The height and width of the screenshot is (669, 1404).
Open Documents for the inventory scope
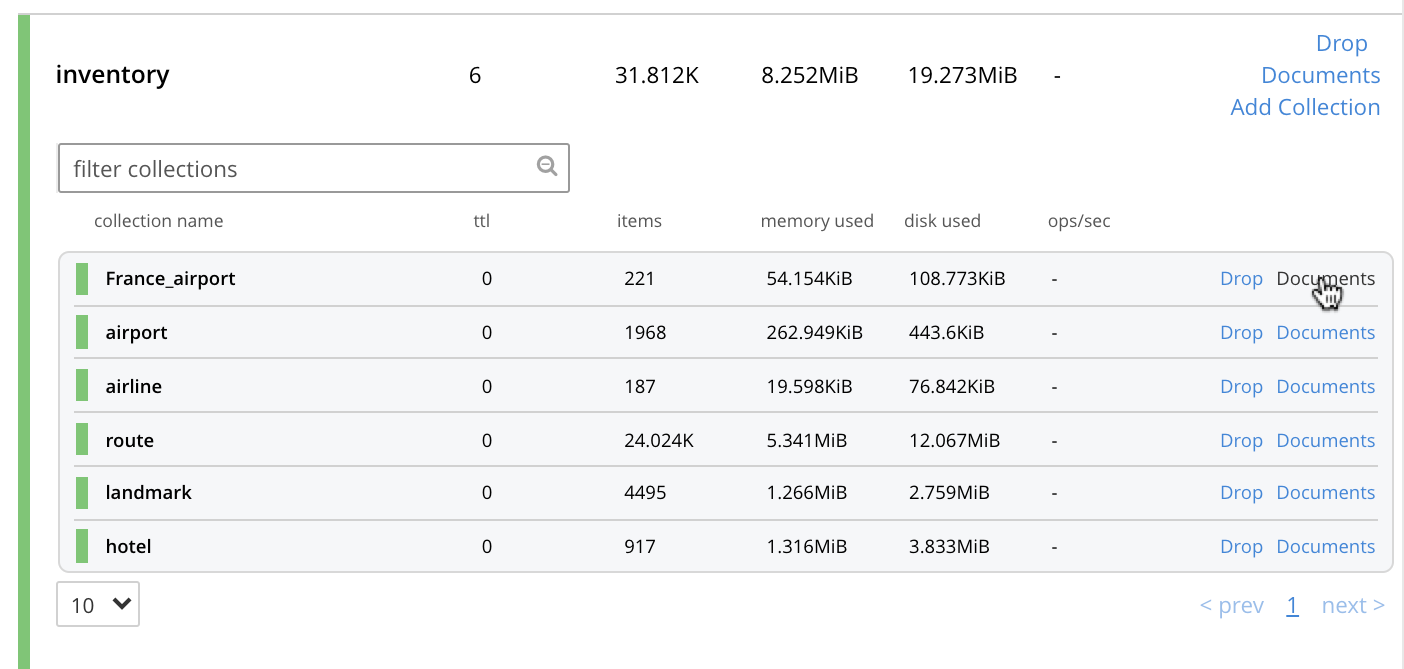click(1320, 75)
